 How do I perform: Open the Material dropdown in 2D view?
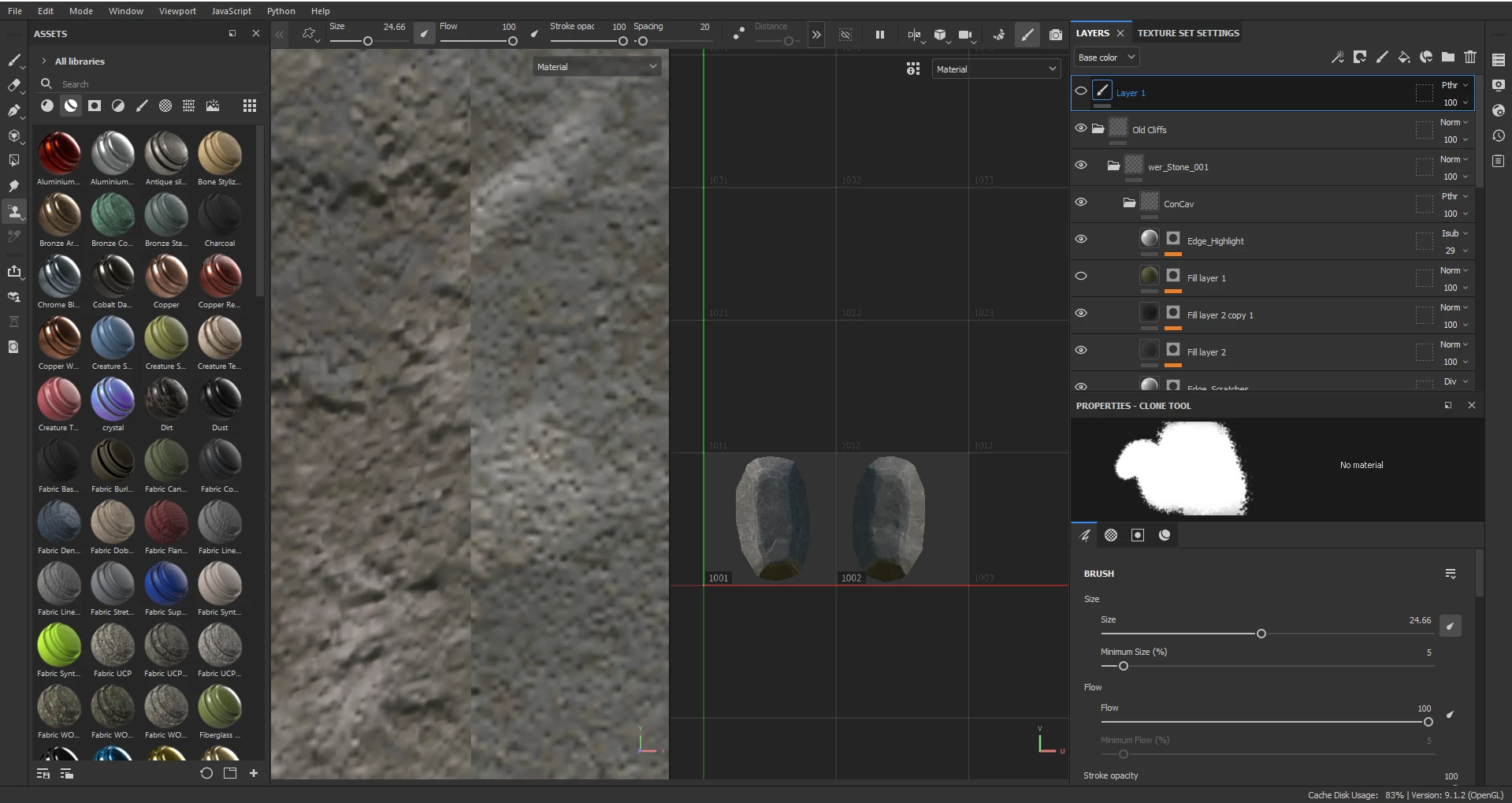click(996, 69)
